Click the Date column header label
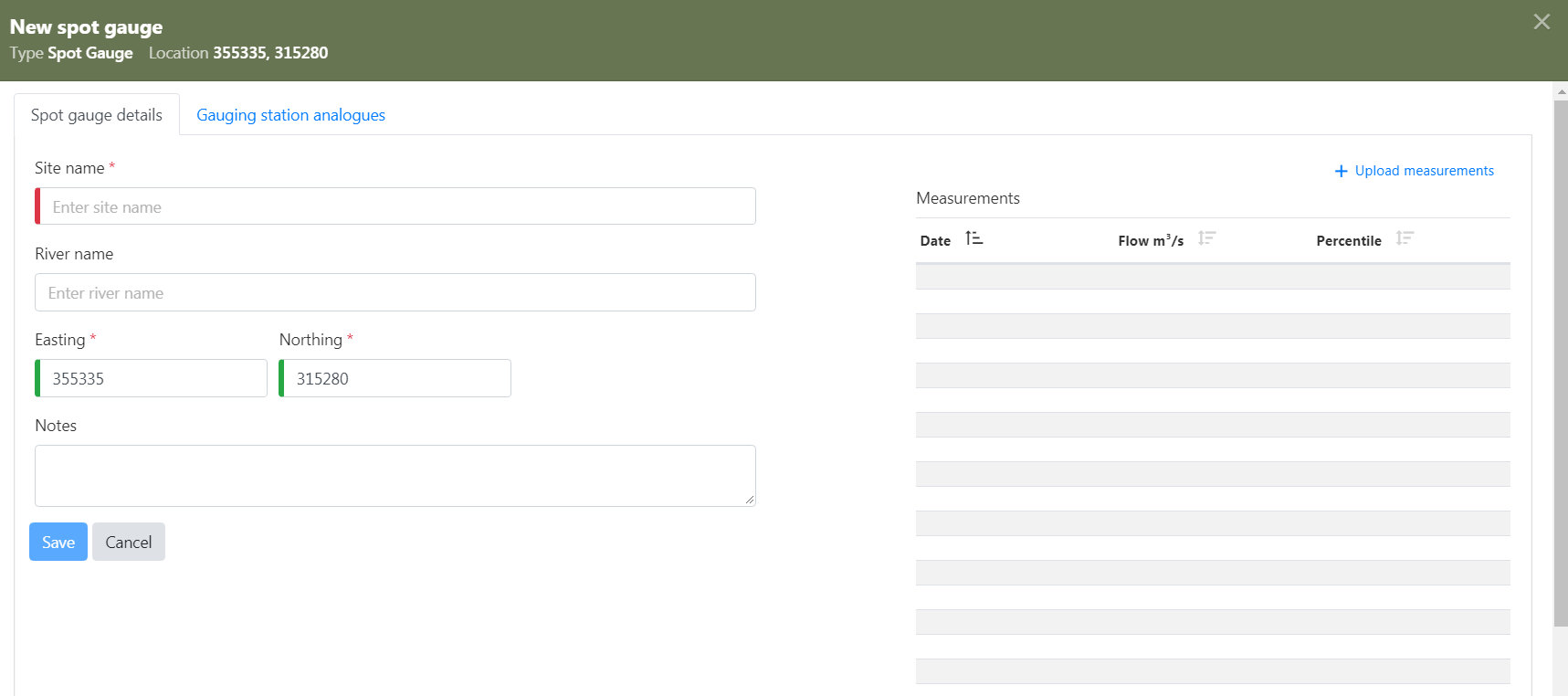This screenshot has width=1568, height=696. pyautogui.click(x=935, y=241)
